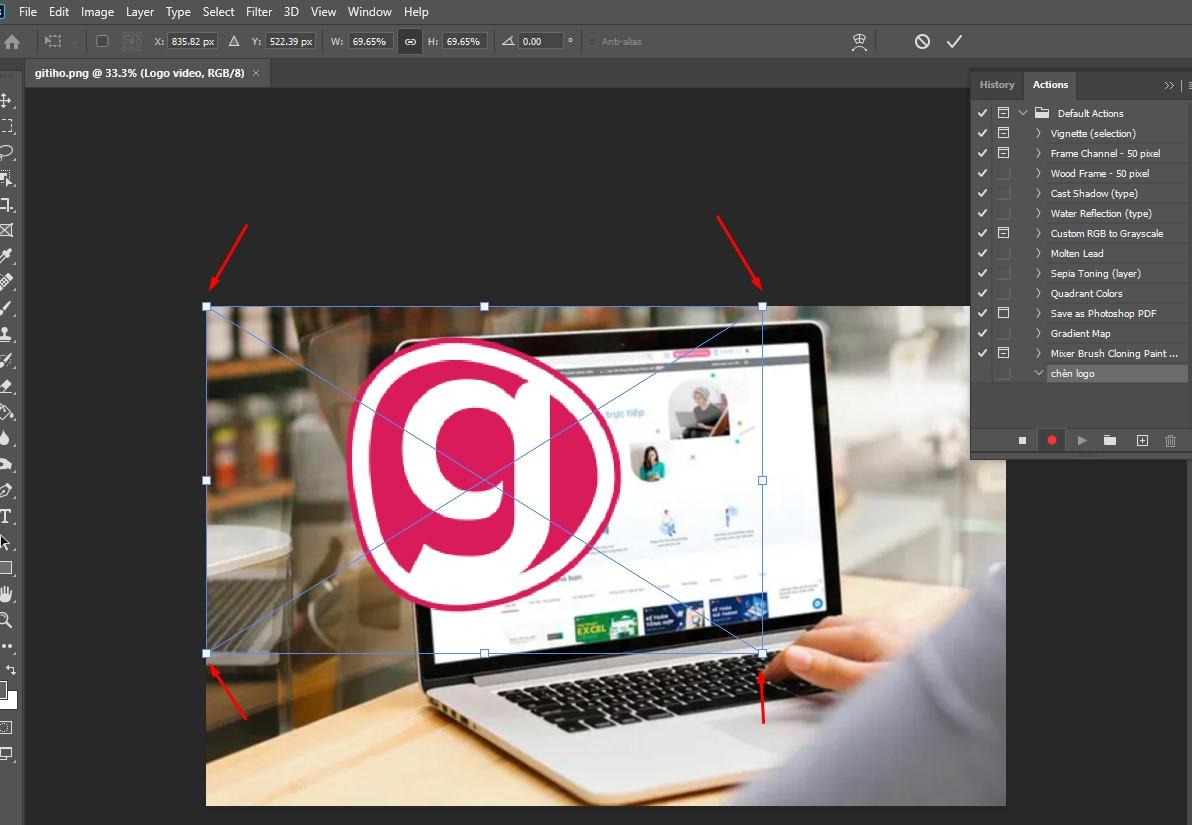Cancel the transform with the slash button
Screen dimensions: 1192x825
(x=921, y=41)
